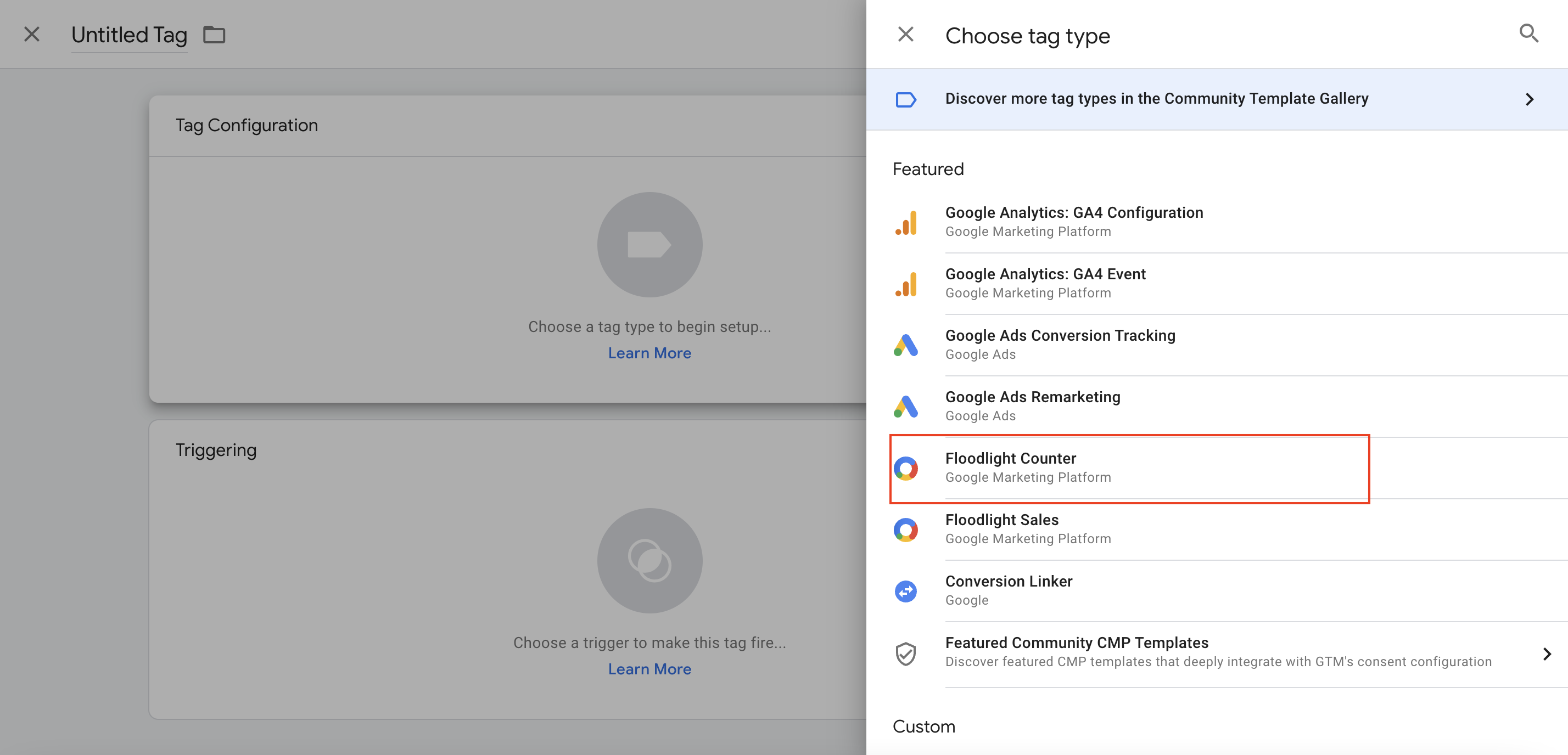Click the trigger placeholder circle
This screenshot has width=1568, height=755.
click(x=649, y=560)
